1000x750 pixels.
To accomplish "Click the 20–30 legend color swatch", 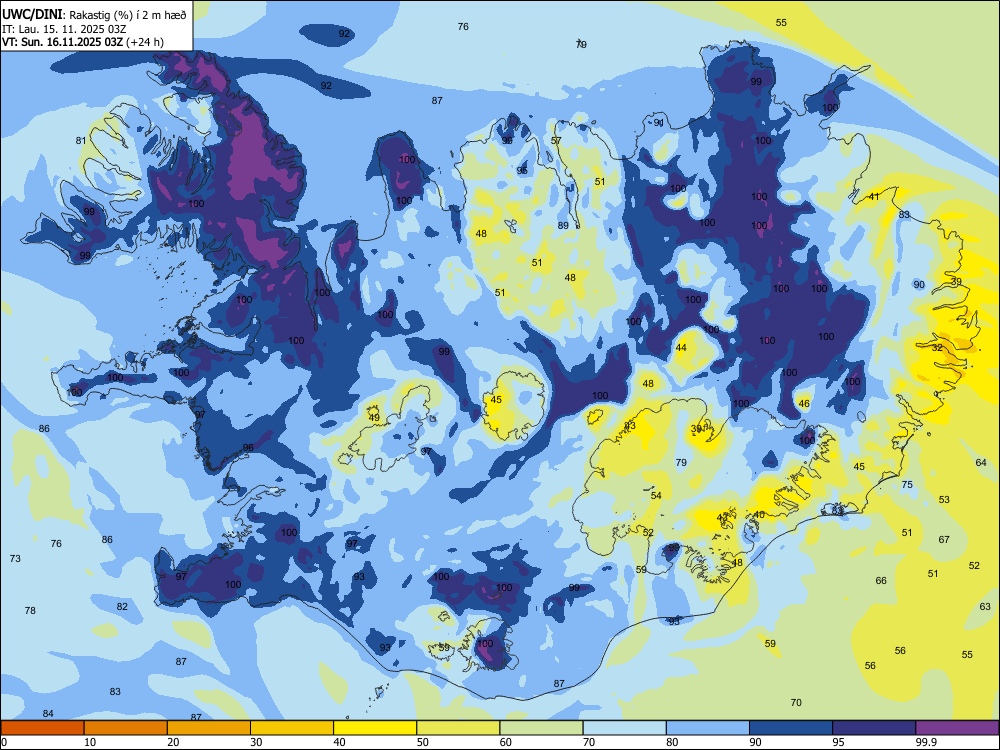I will [209, 728].
